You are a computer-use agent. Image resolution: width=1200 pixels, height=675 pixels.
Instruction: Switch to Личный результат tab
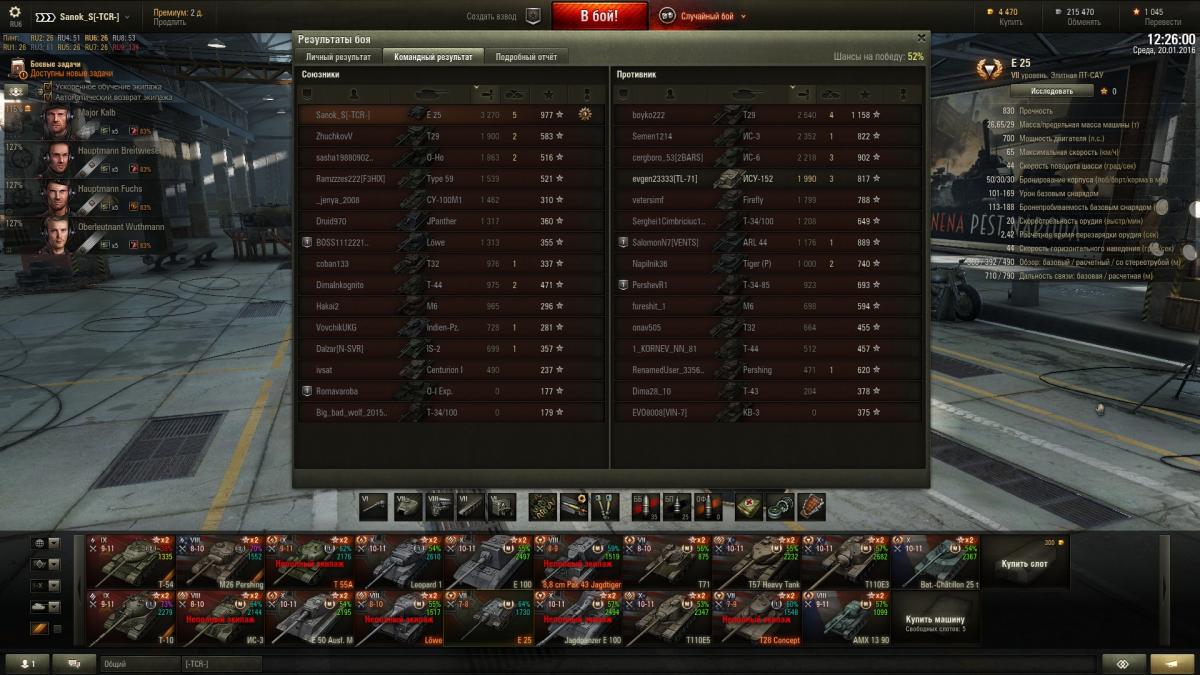click(338, 57)
